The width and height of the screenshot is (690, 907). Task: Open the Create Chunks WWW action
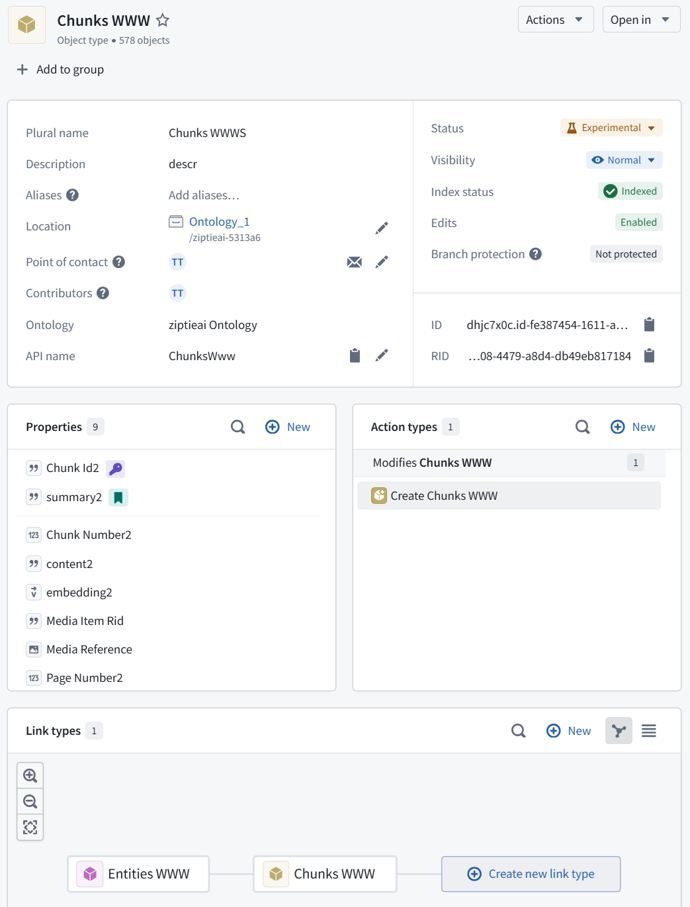(509, 496)
